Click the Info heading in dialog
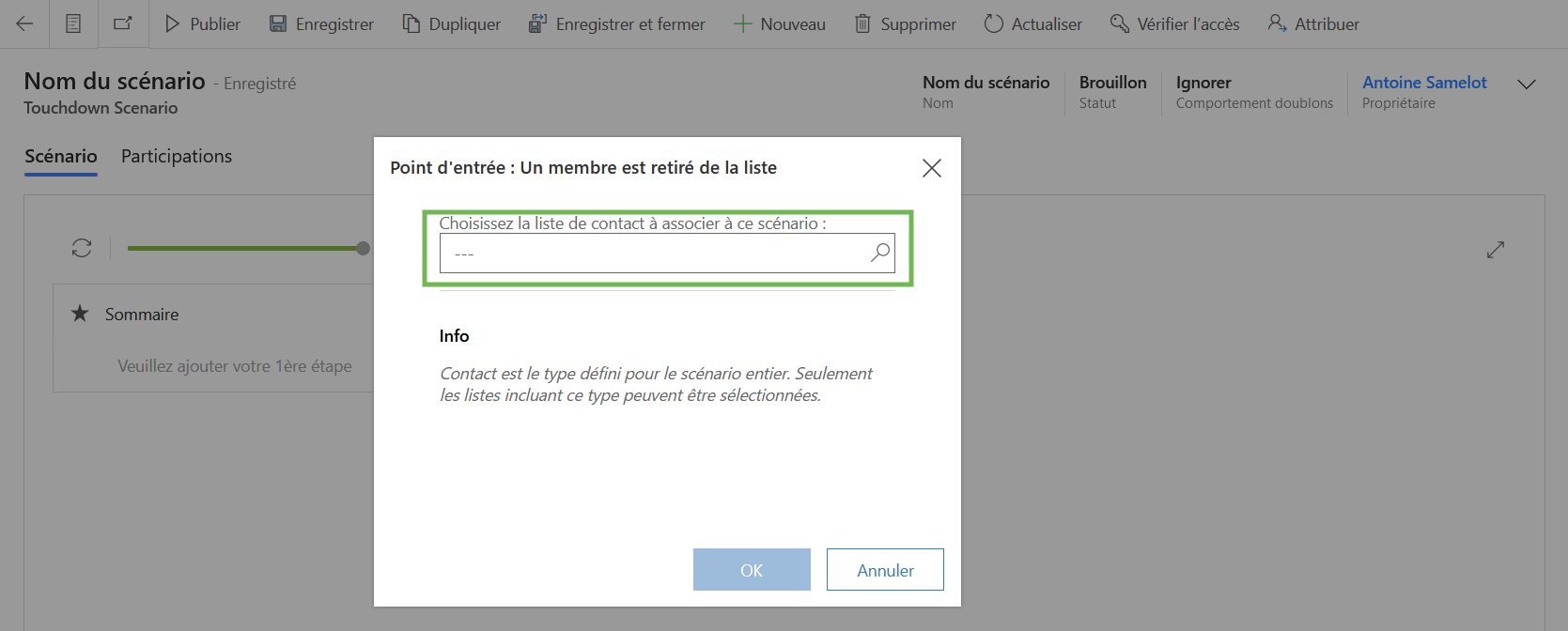Viewport: 1568px width, 631px height. pos(454,336)
